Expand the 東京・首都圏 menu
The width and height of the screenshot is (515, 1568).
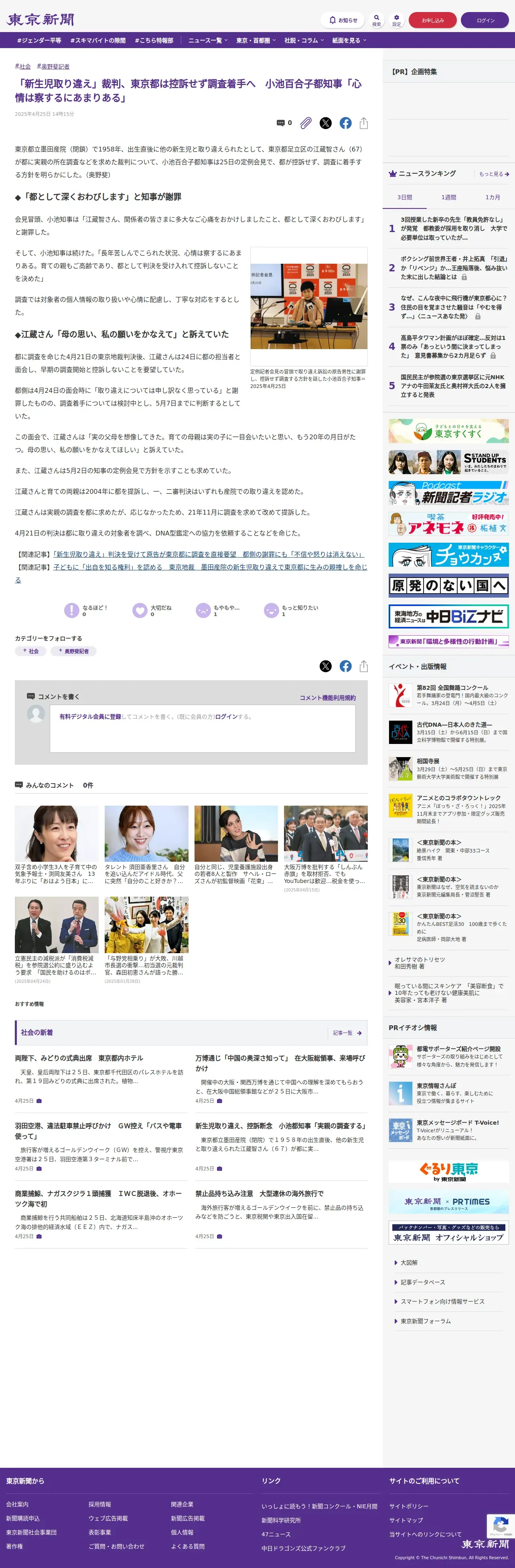click(x=256, y=40)
